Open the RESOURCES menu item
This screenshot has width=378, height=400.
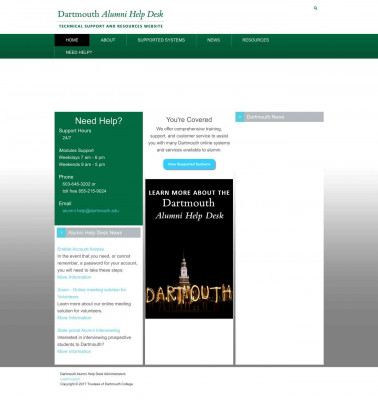coord(255,40)
